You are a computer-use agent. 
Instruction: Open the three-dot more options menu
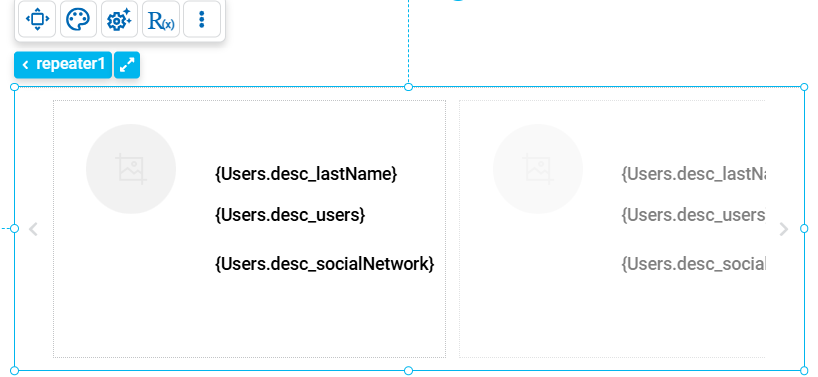tap(202, 19)
